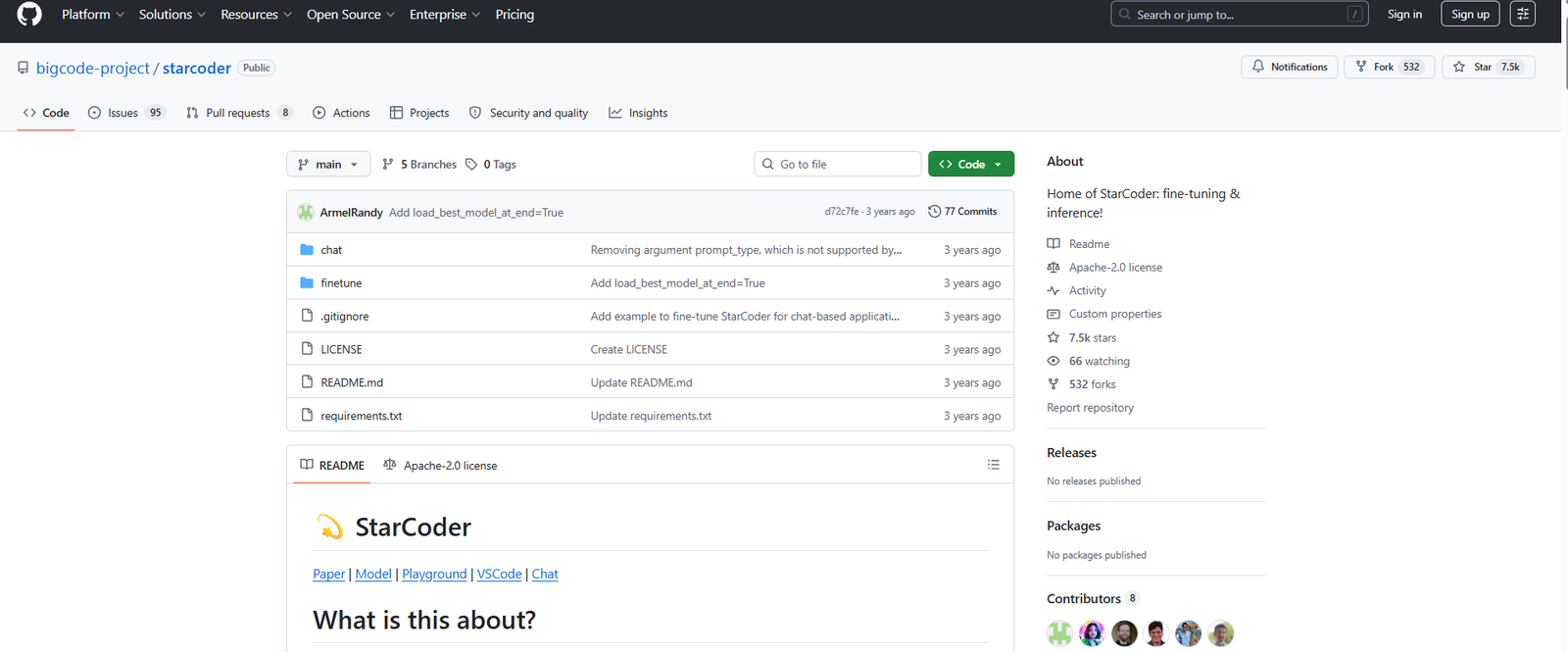Screen dimensions: 1568x652
Task: Open the Pull requests tab
Action: pyautogui.click(x=238, y=113)
